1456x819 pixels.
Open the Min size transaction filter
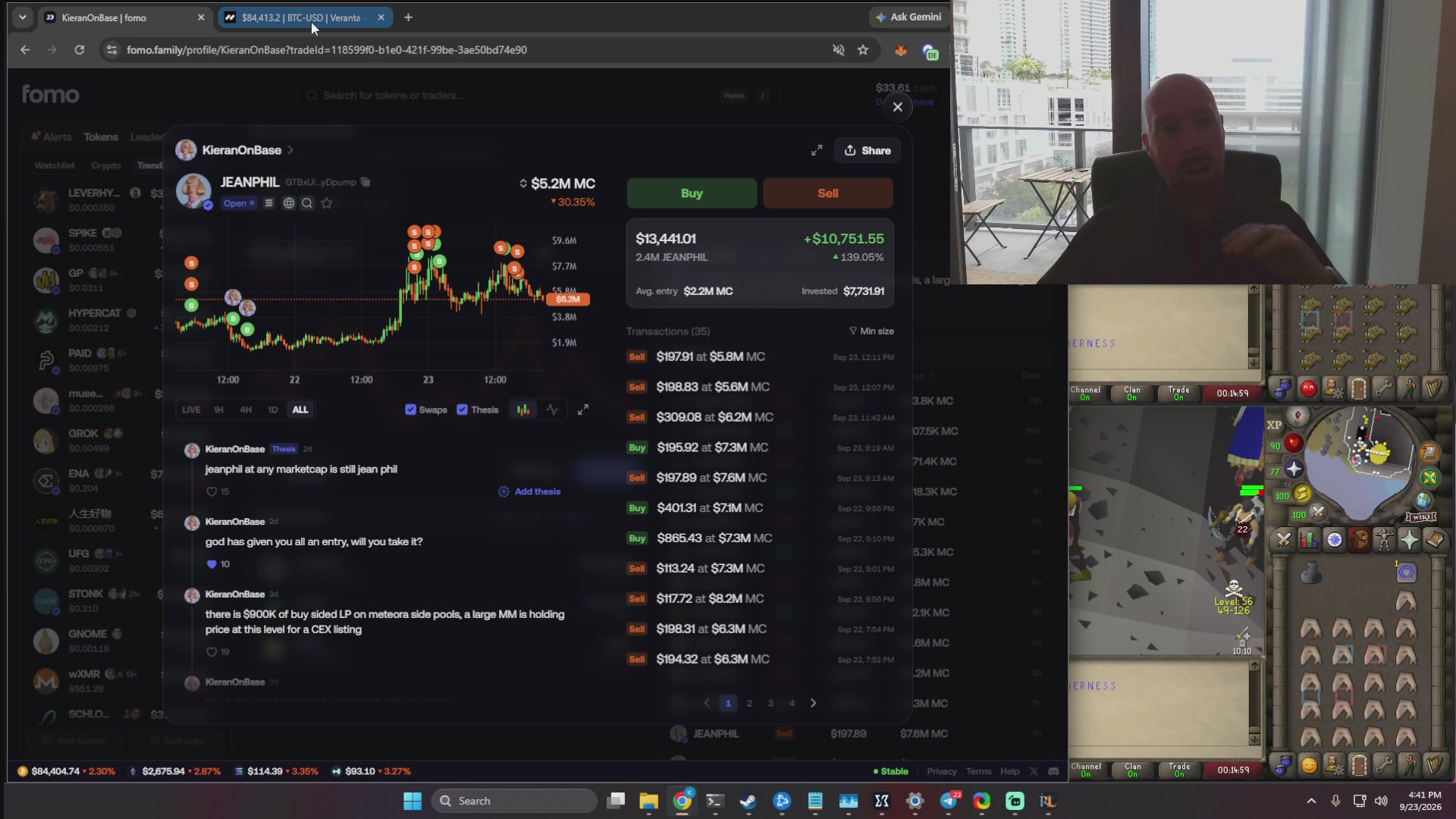[x=871, y=331]
